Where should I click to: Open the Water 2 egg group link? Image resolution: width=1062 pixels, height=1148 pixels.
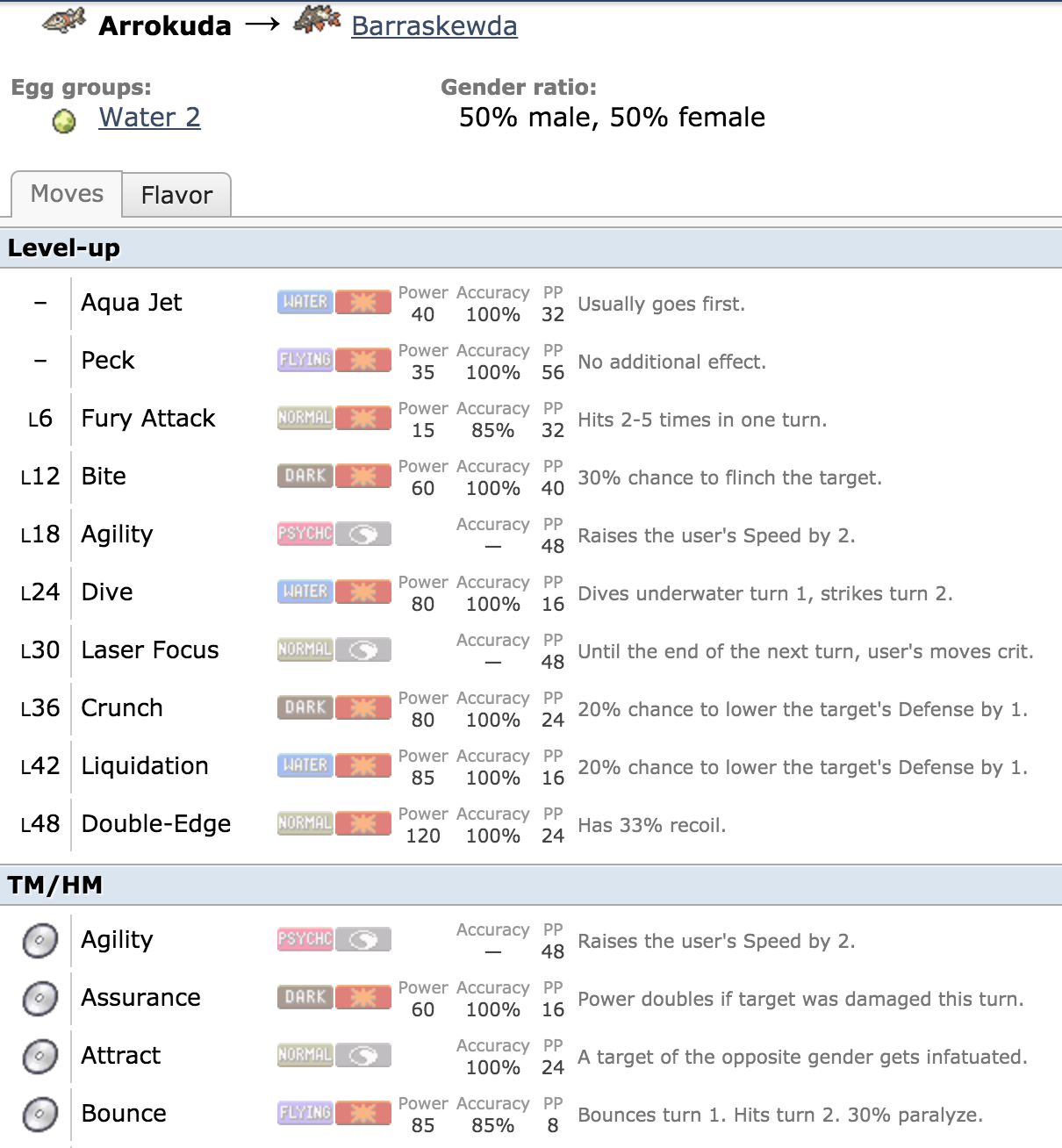click(x=149, y=118)
